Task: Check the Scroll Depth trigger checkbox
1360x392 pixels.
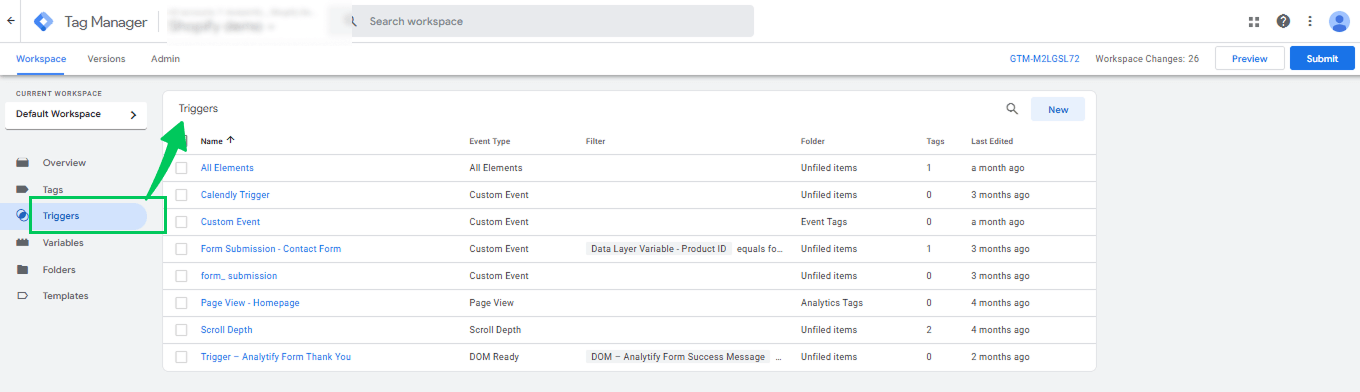Action: pyautogui.click(x=181, y=330)
